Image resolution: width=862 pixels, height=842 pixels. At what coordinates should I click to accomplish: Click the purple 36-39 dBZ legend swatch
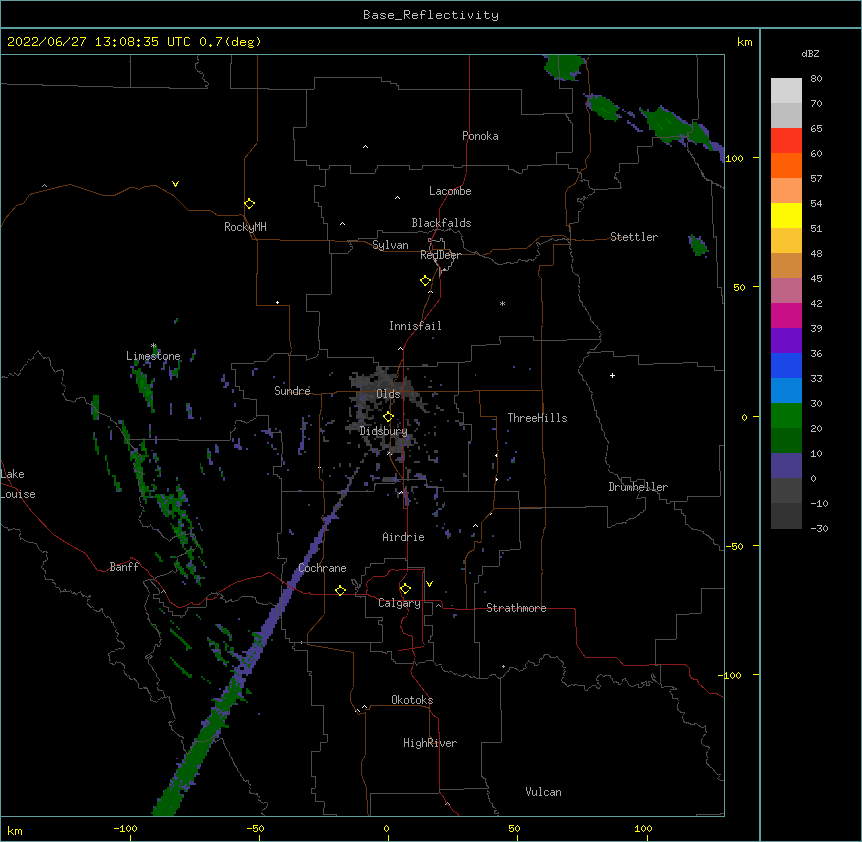pyautogui.click(x=786, y=340)
